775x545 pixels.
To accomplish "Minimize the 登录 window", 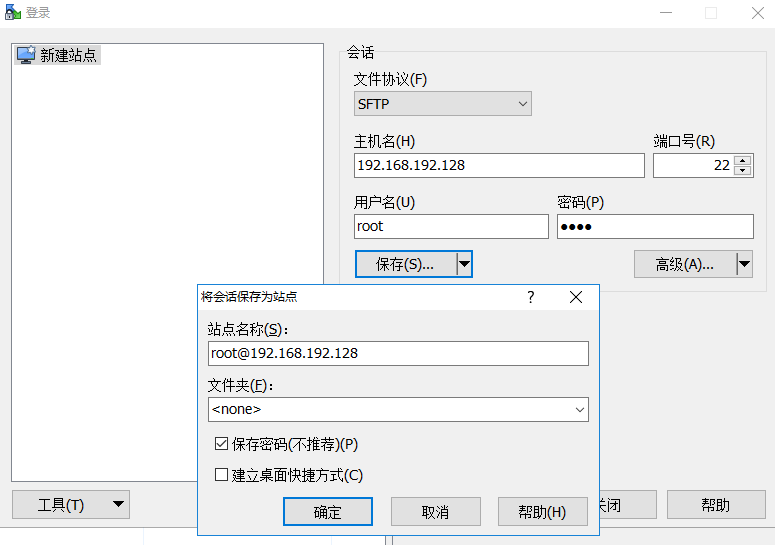I will coord(666,13).
